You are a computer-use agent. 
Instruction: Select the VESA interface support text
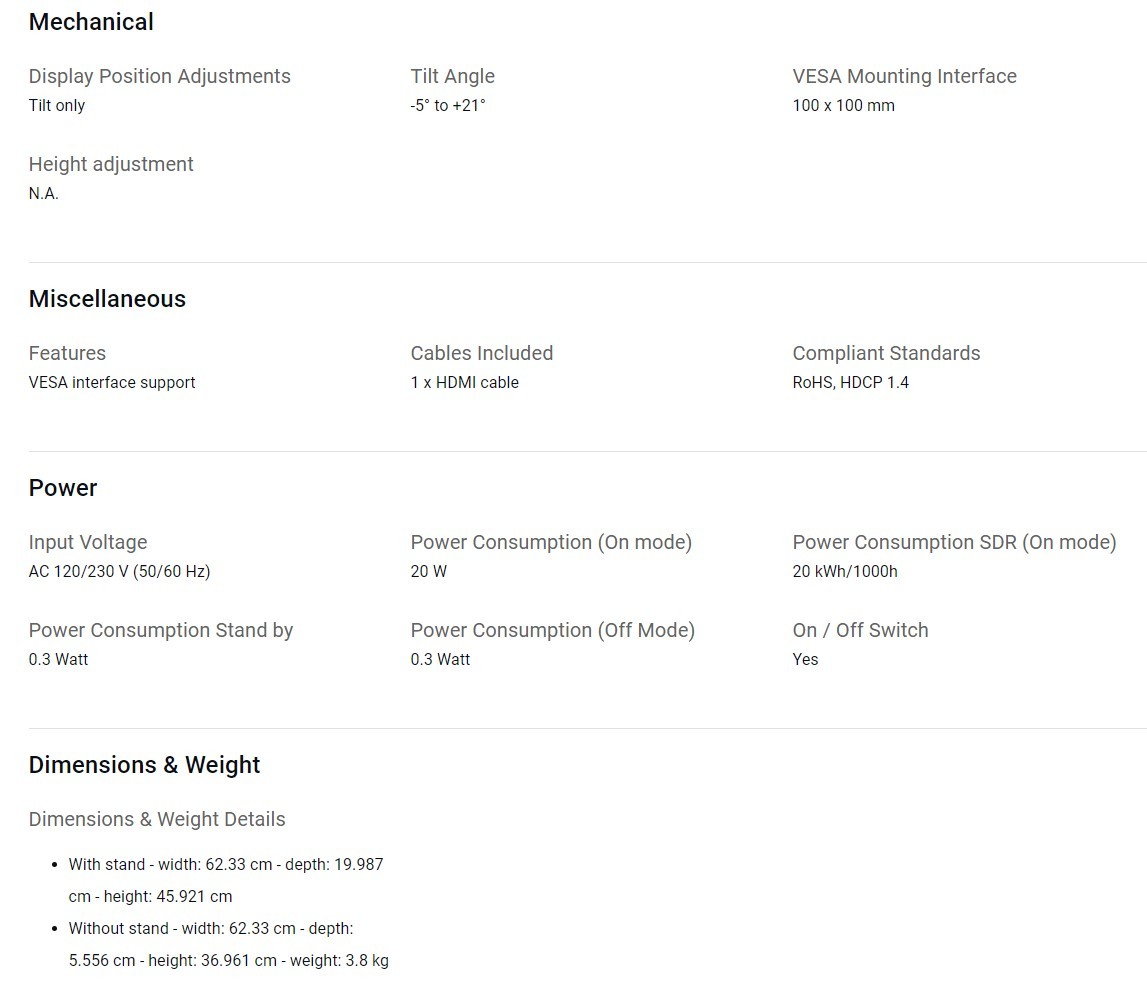click(x=112, y=382)
